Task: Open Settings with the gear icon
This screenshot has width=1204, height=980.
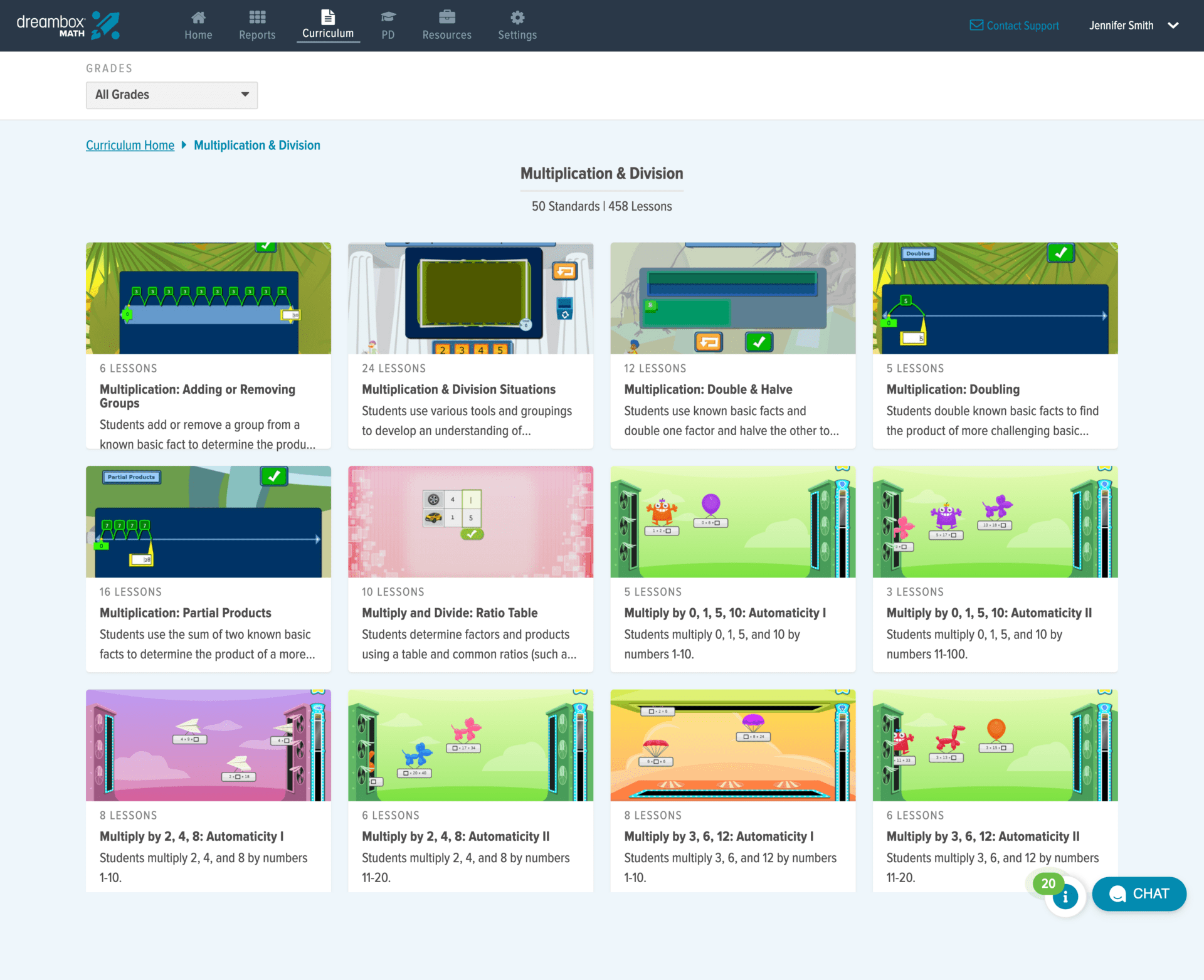Action: [517, 18]
